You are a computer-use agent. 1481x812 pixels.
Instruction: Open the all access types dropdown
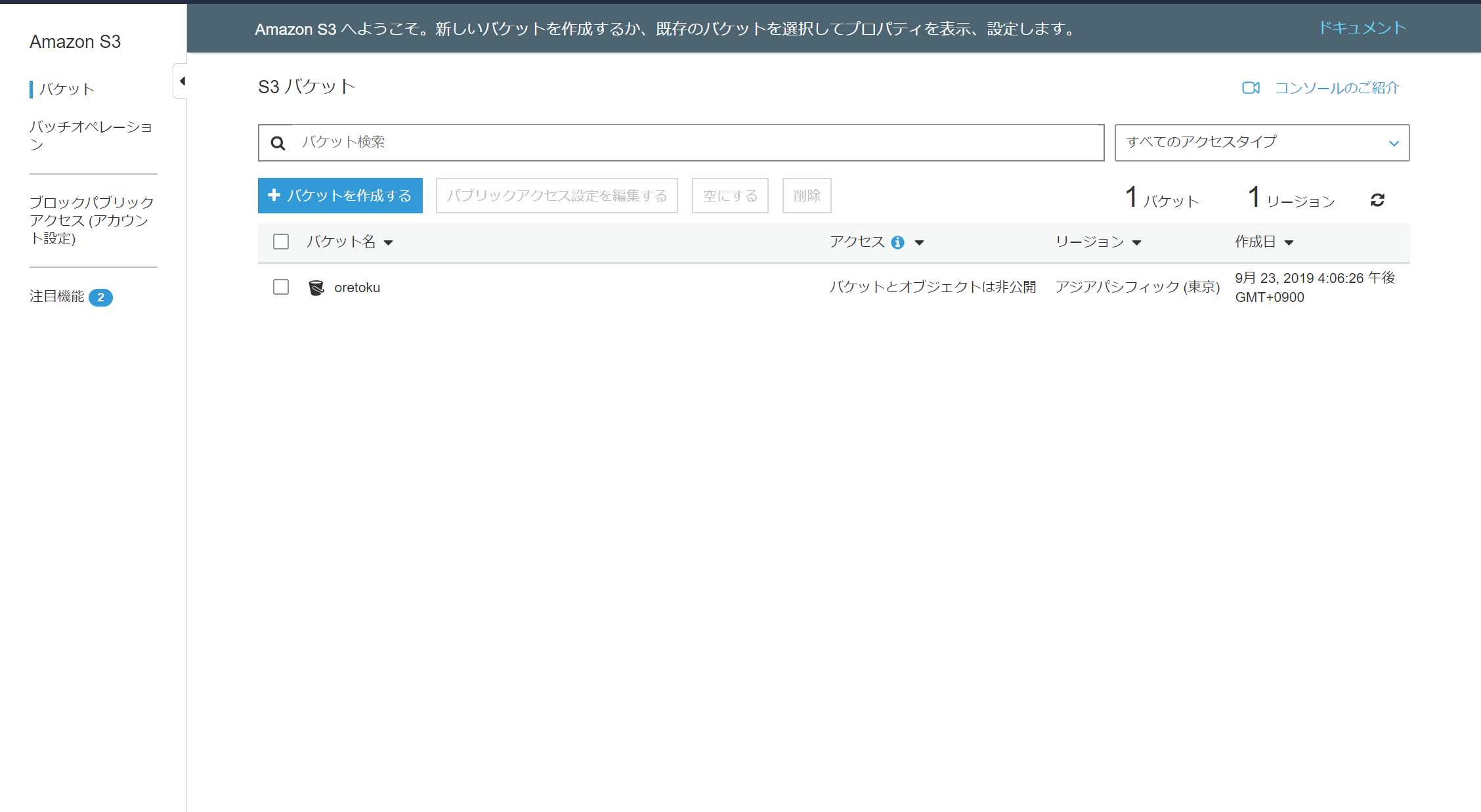point(1262,142)
